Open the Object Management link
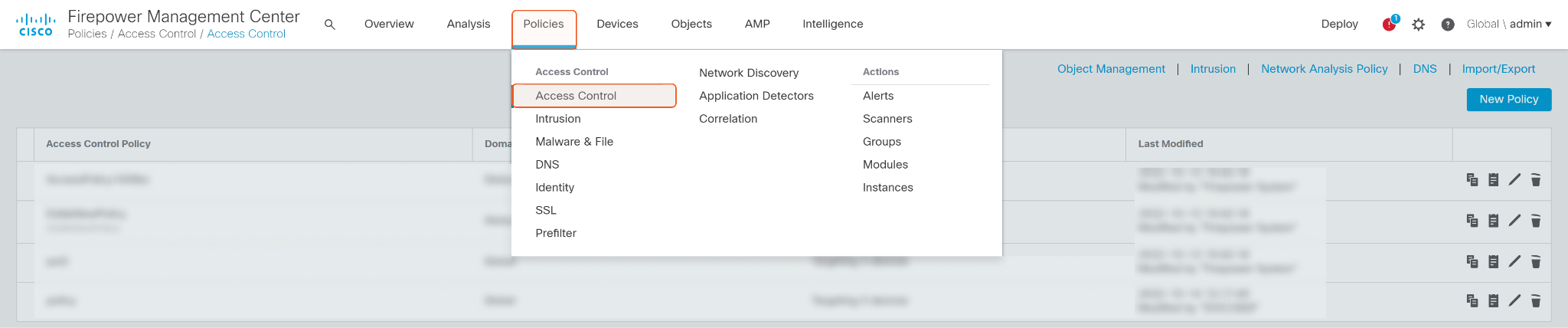Screen dimensions: 1568x328 (x=1111, y=69)
